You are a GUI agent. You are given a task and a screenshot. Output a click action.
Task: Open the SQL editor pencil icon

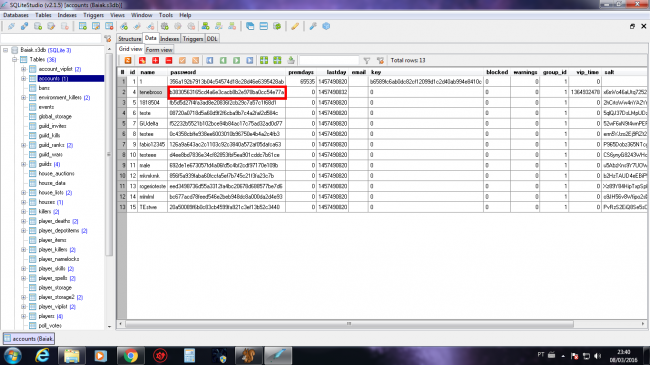click(x=295, y=26)
